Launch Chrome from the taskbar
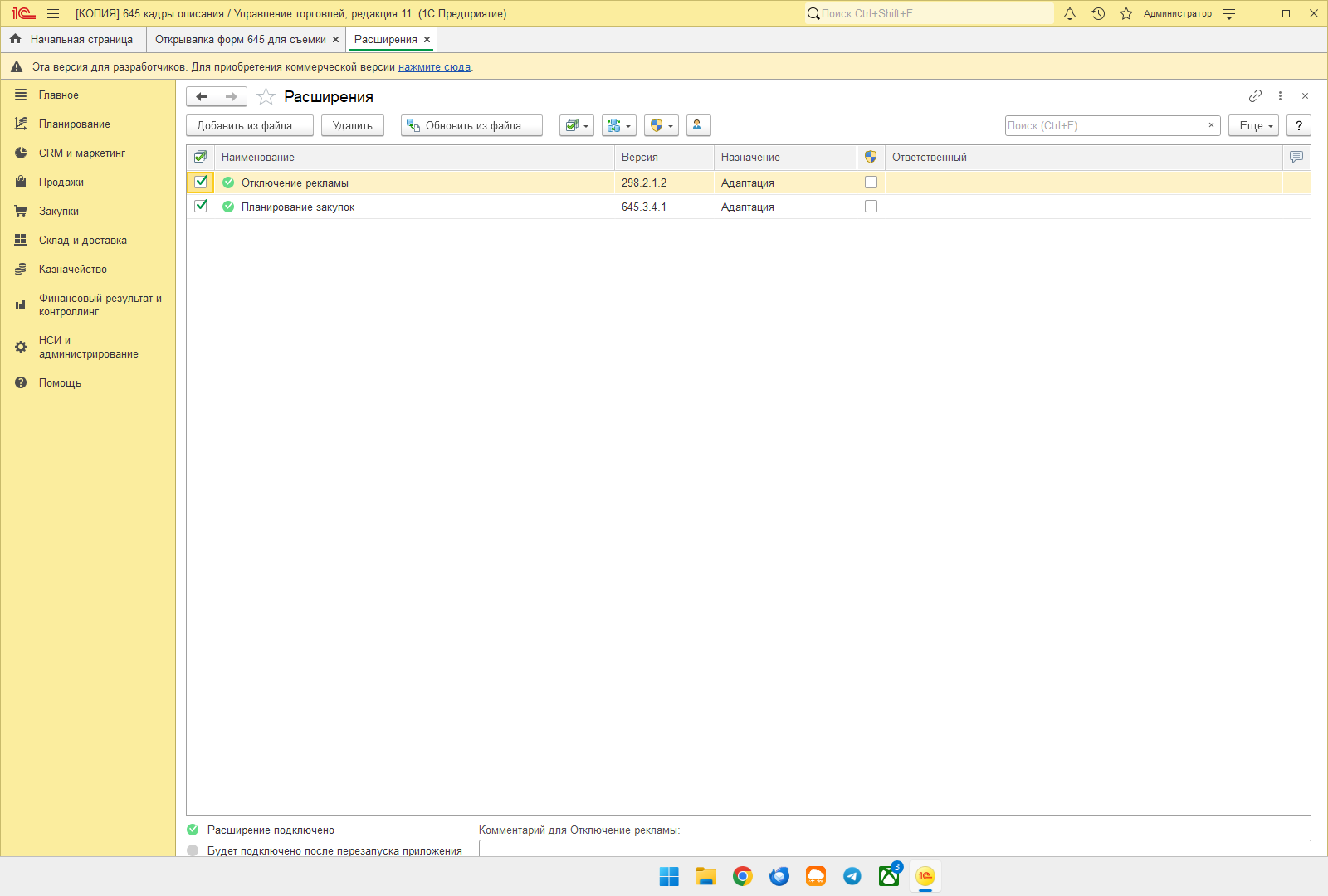Screen dimensions: 1328x896 click(743, 876)
